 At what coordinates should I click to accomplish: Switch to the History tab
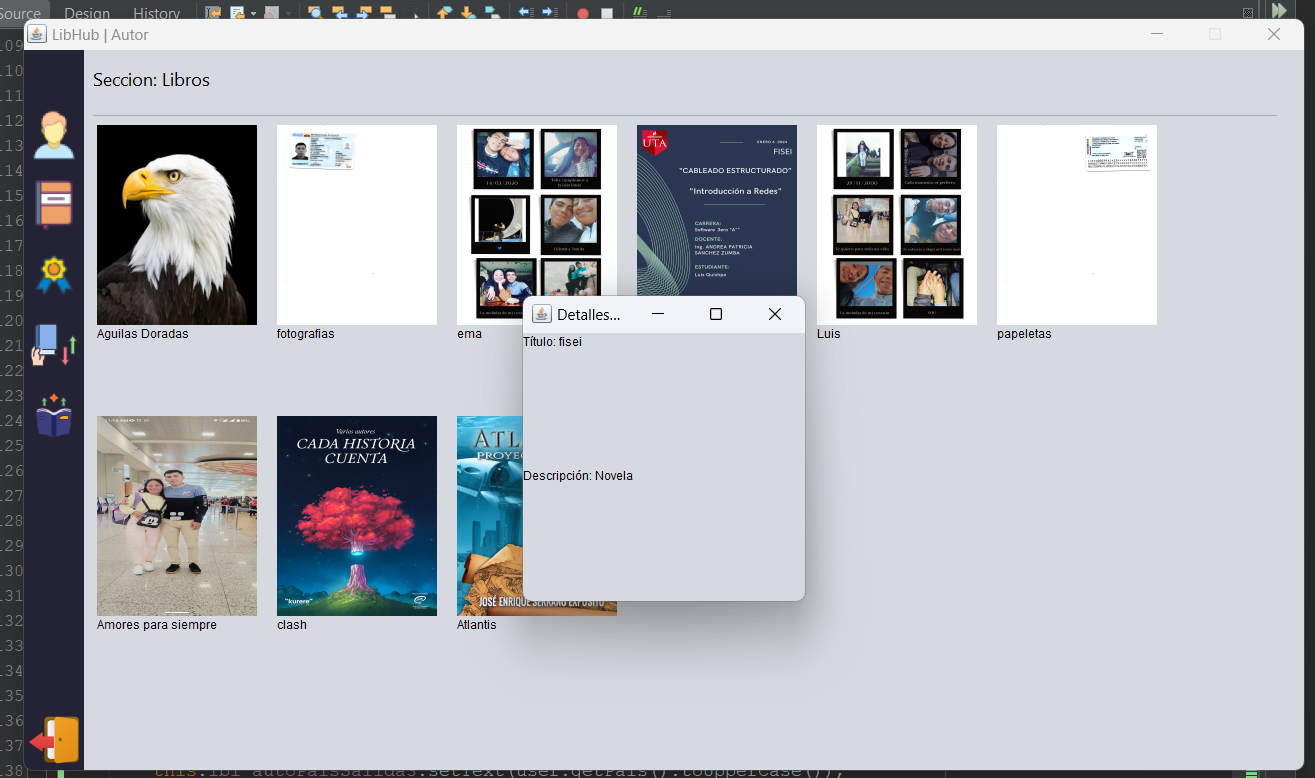coord(156,13)
